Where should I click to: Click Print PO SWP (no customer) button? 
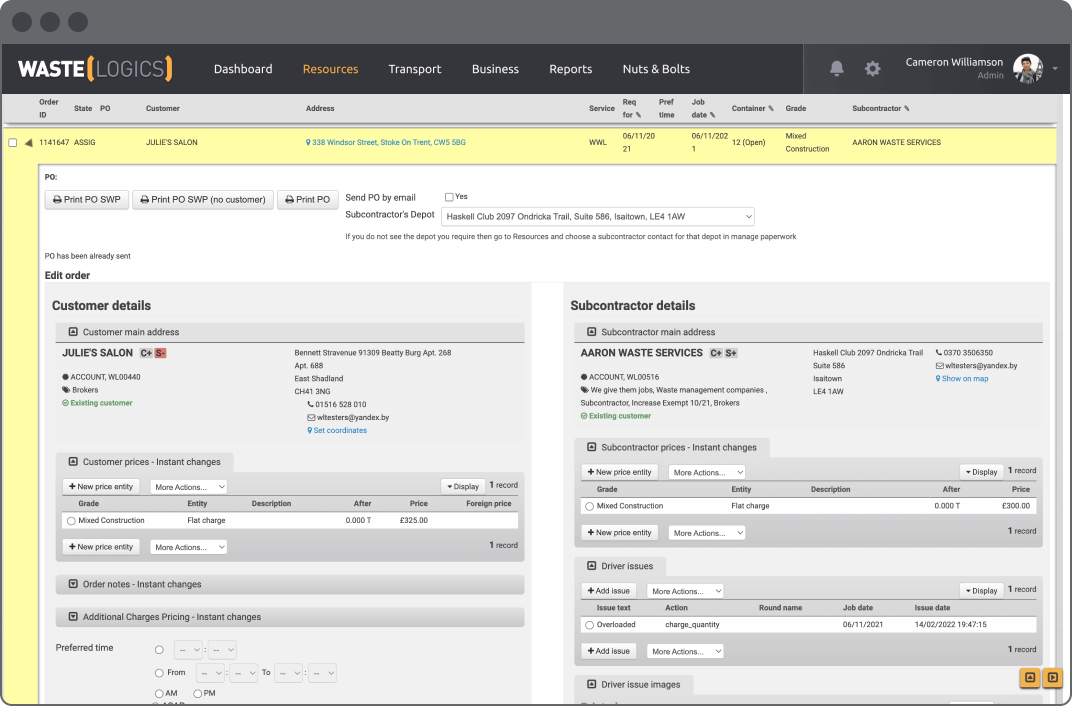click(203, 200)
